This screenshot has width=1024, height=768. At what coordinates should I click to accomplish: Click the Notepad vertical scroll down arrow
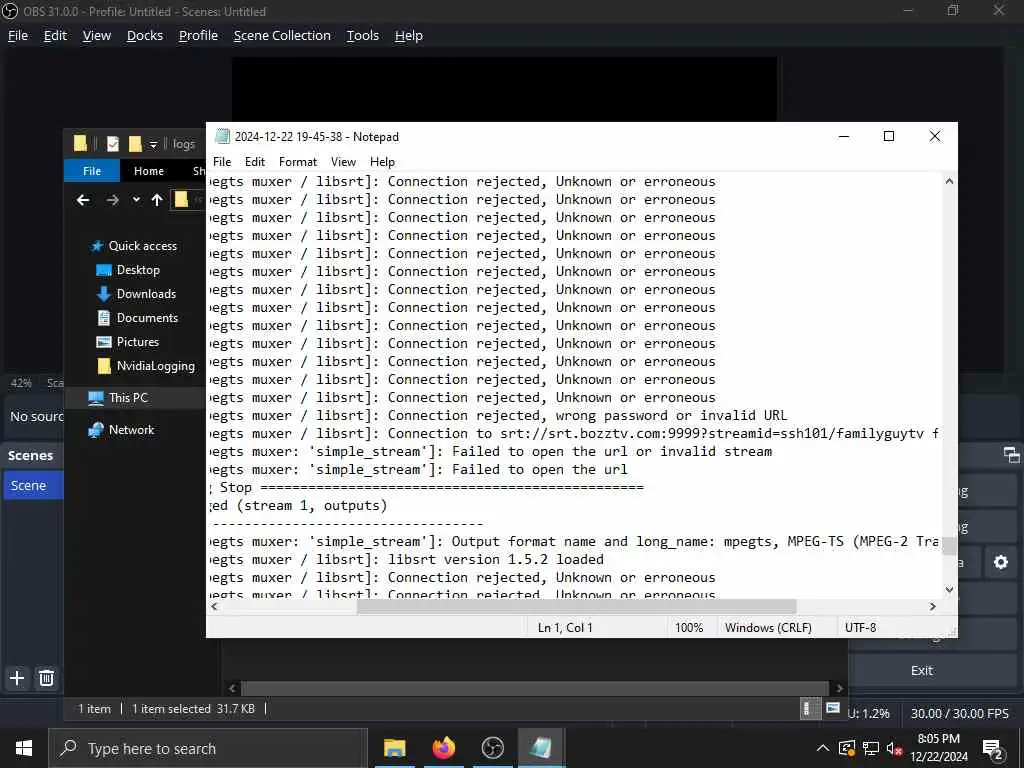[950, 589]
